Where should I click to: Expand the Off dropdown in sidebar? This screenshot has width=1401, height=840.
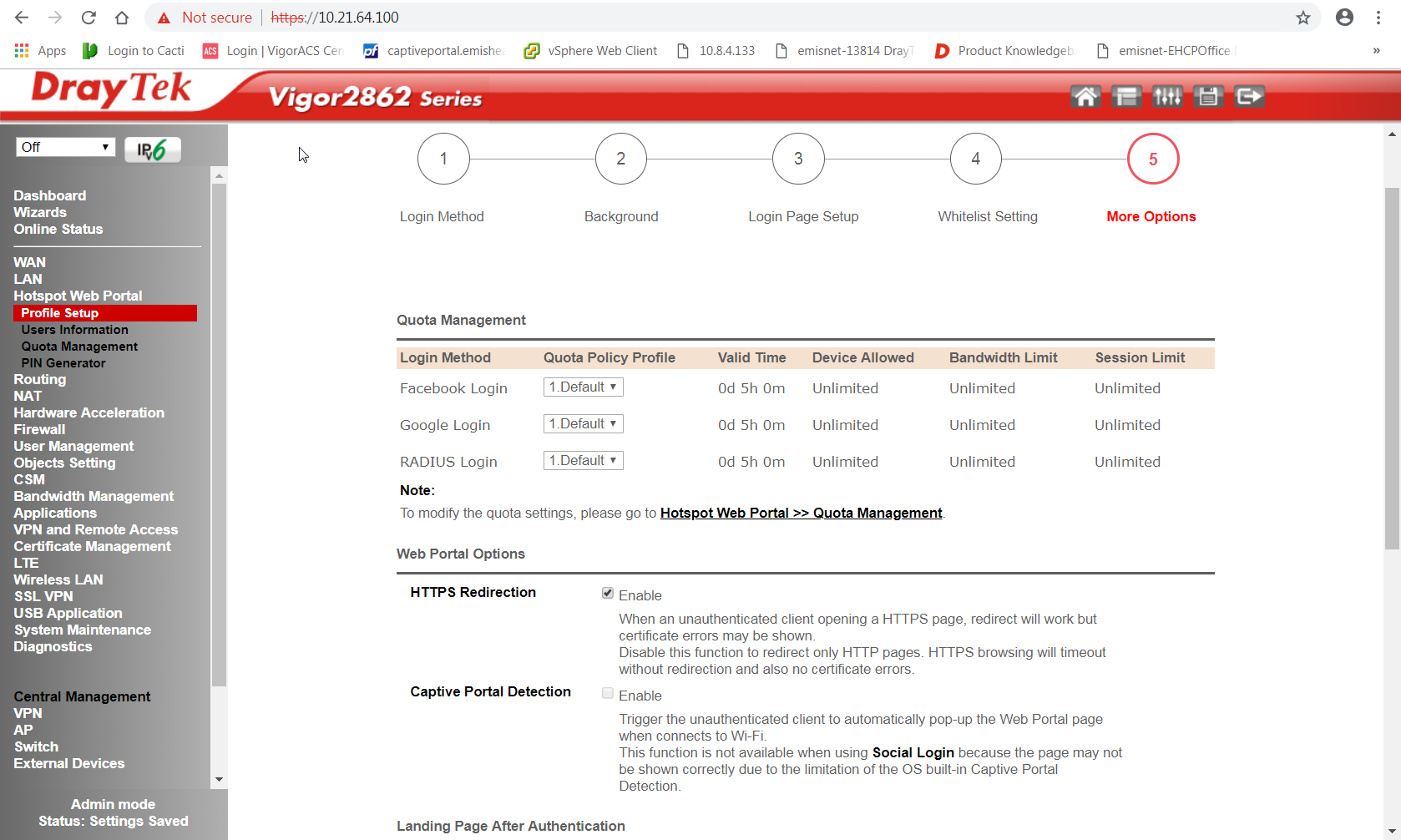pos(65,147)
